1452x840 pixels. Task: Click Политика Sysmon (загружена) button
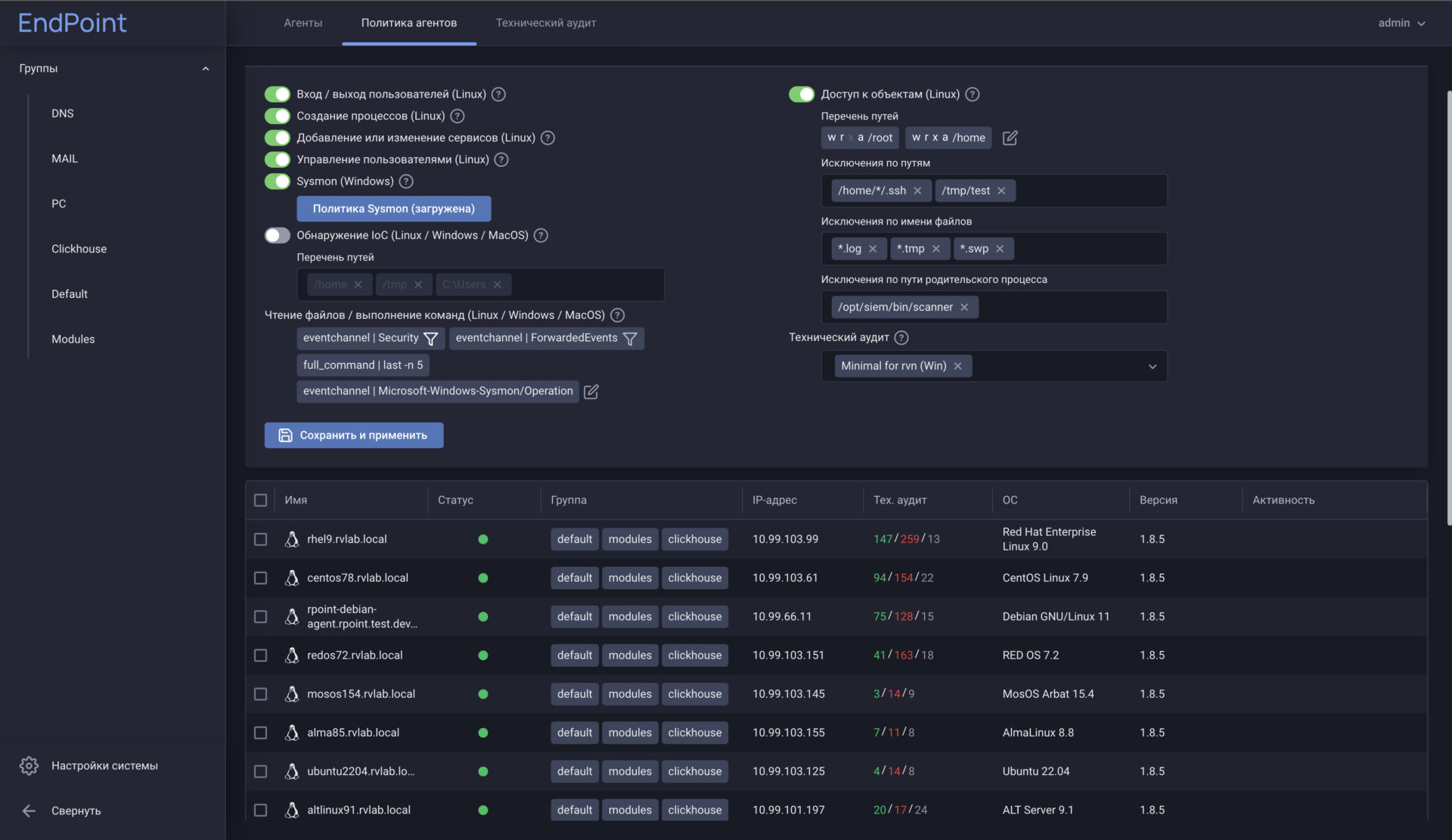point(394,209)
